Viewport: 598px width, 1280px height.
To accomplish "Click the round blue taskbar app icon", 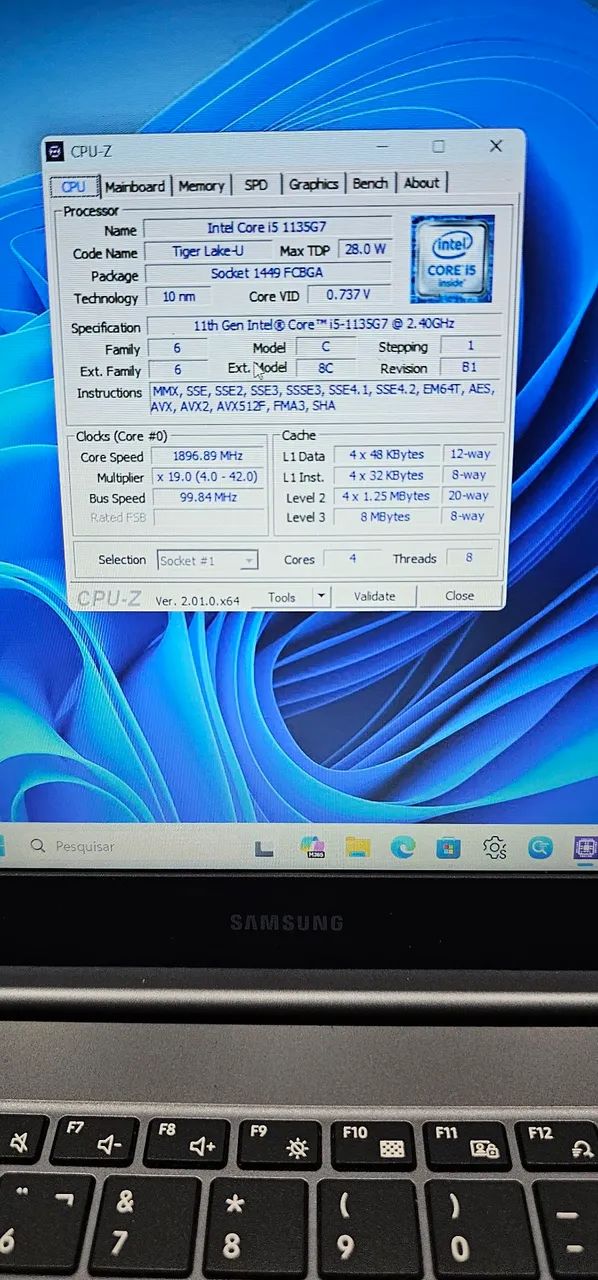I will tap(540, 848).
